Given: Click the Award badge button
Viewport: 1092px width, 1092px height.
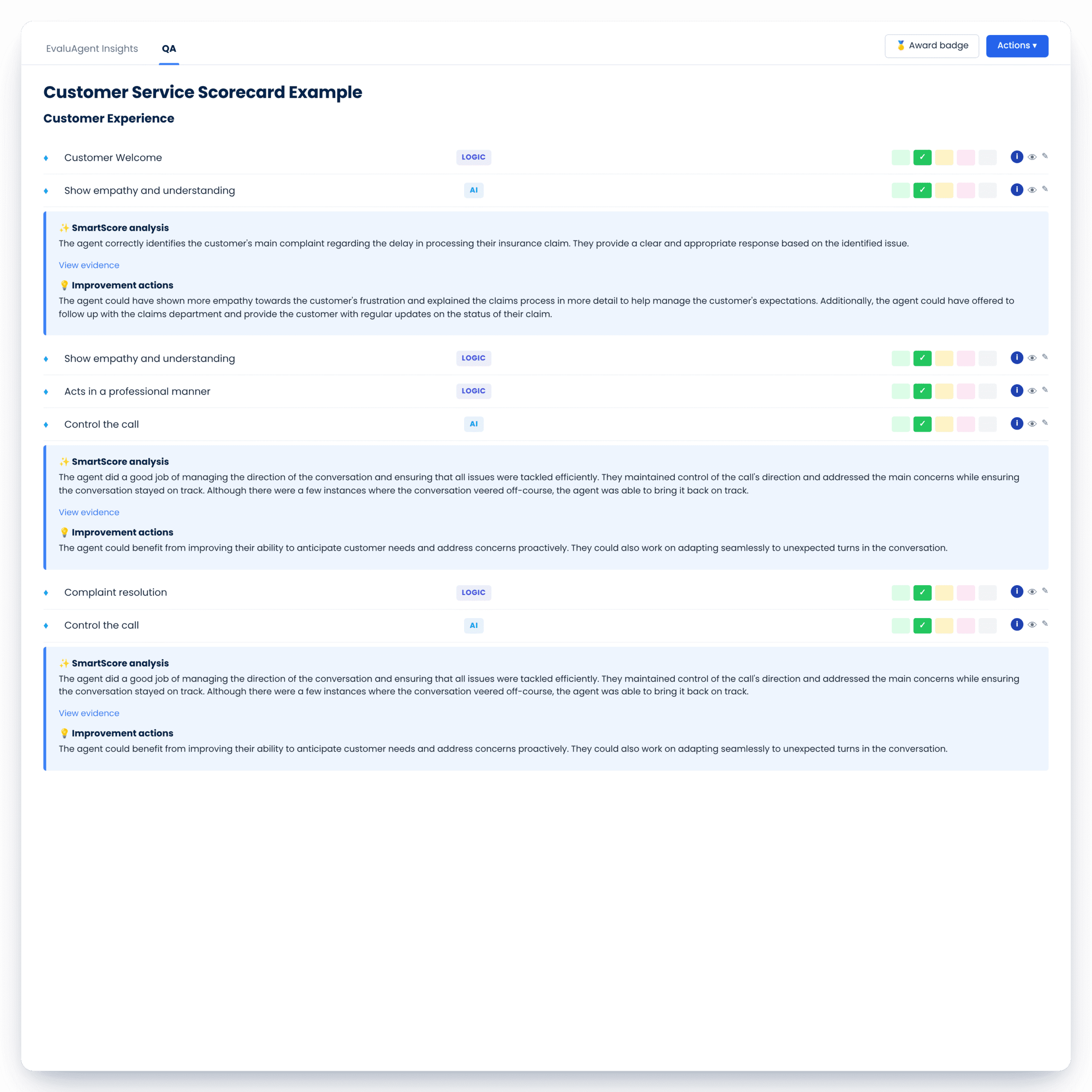Looking at the screenshot, I should (932, 46).
